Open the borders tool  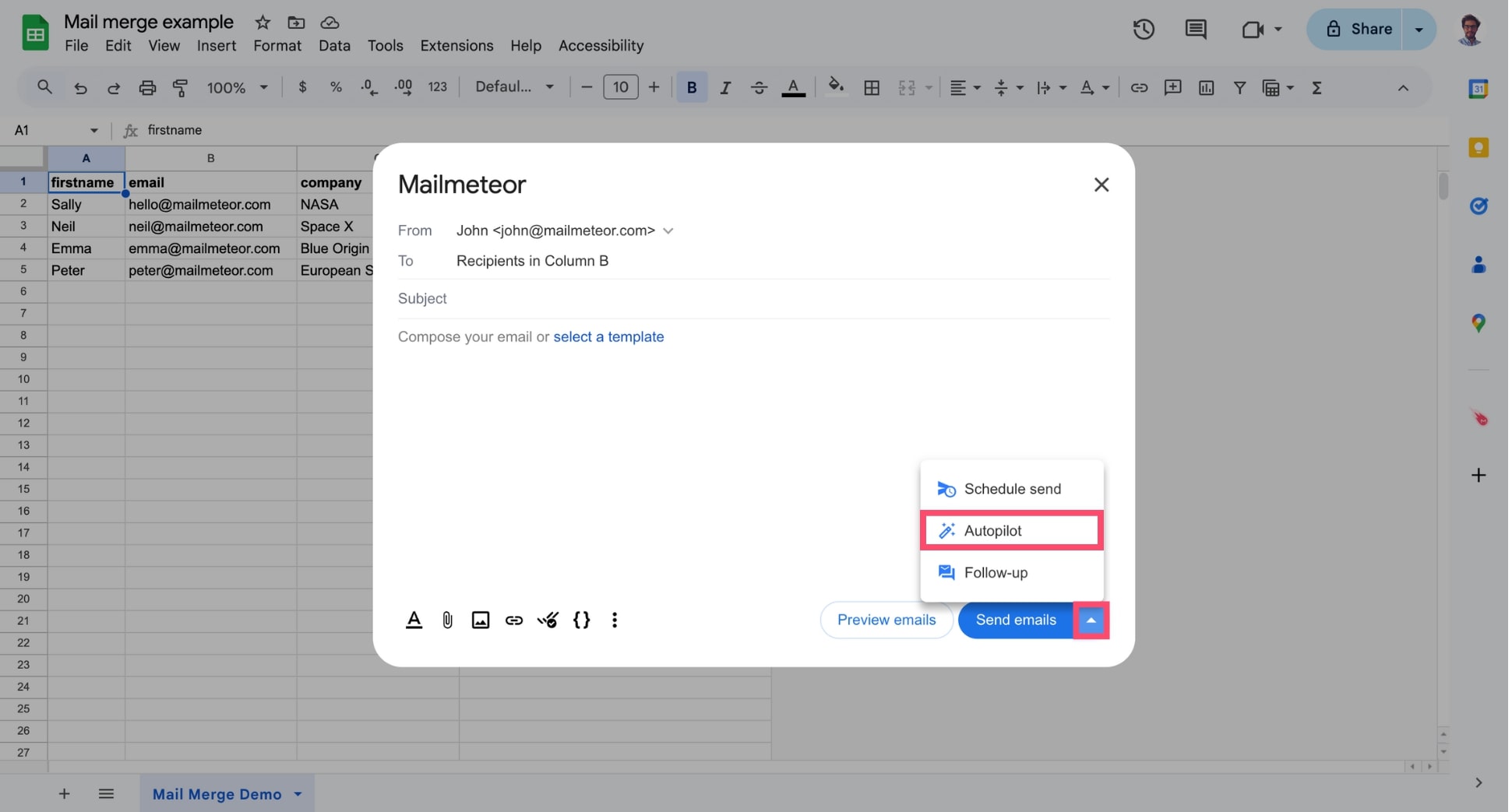tap(872, 88)
